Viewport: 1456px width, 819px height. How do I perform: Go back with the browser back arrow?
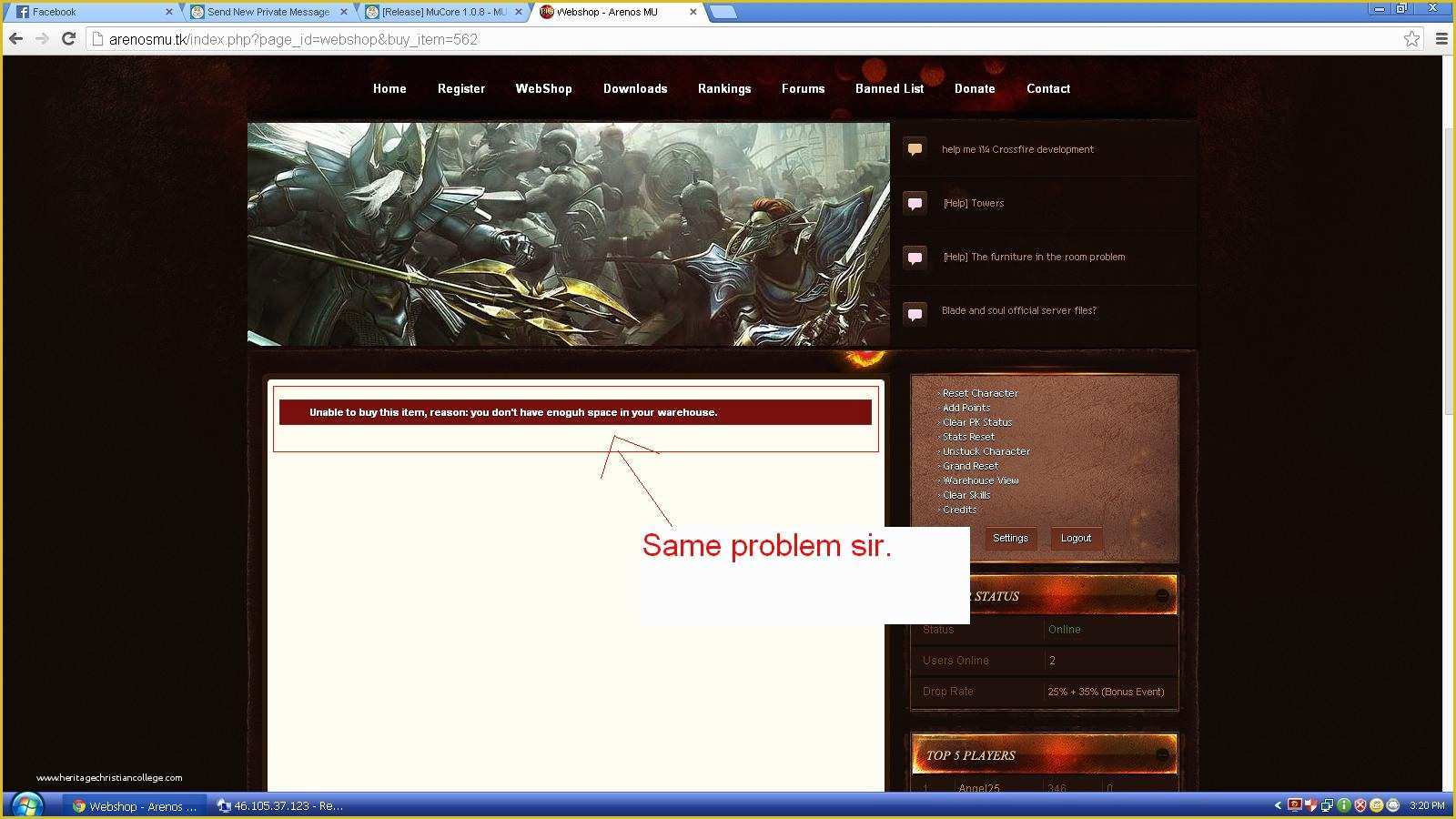[15, 38]
